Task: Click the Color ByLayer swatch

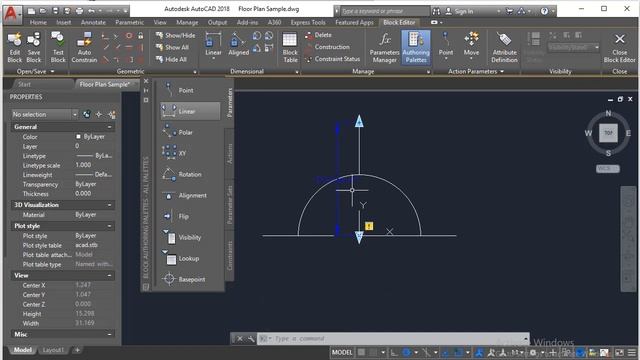Action: pyautogui.click(x=78, y=137)
